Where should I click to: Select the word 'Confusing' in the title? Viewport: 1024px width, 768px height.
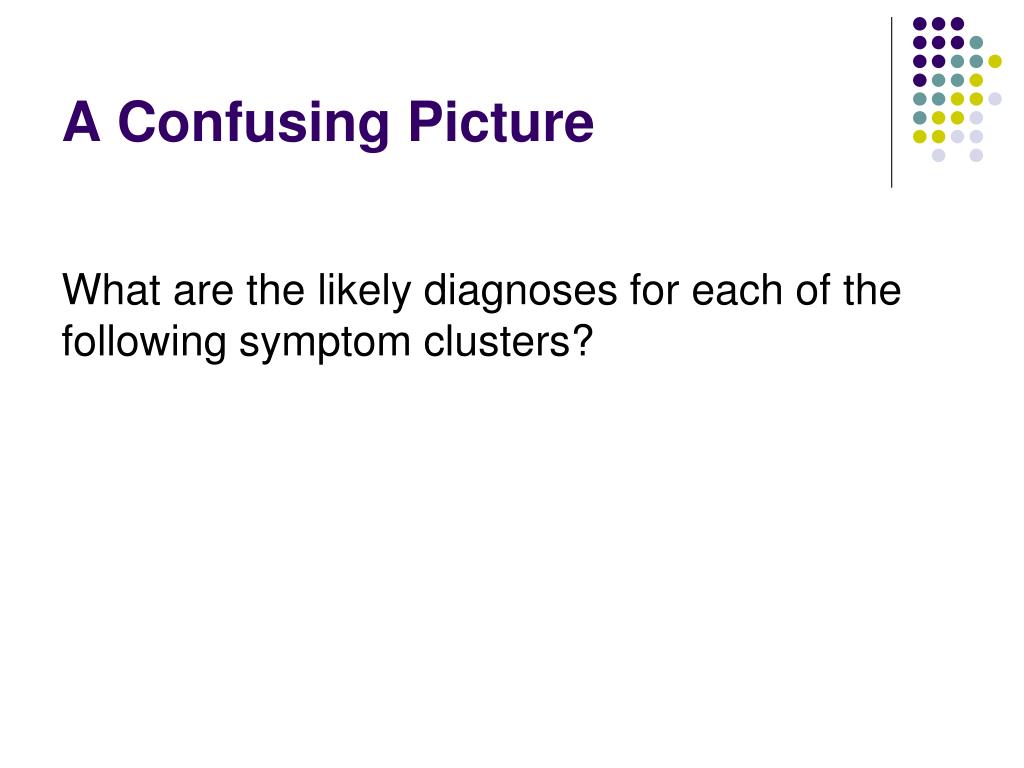coord(253,122)
